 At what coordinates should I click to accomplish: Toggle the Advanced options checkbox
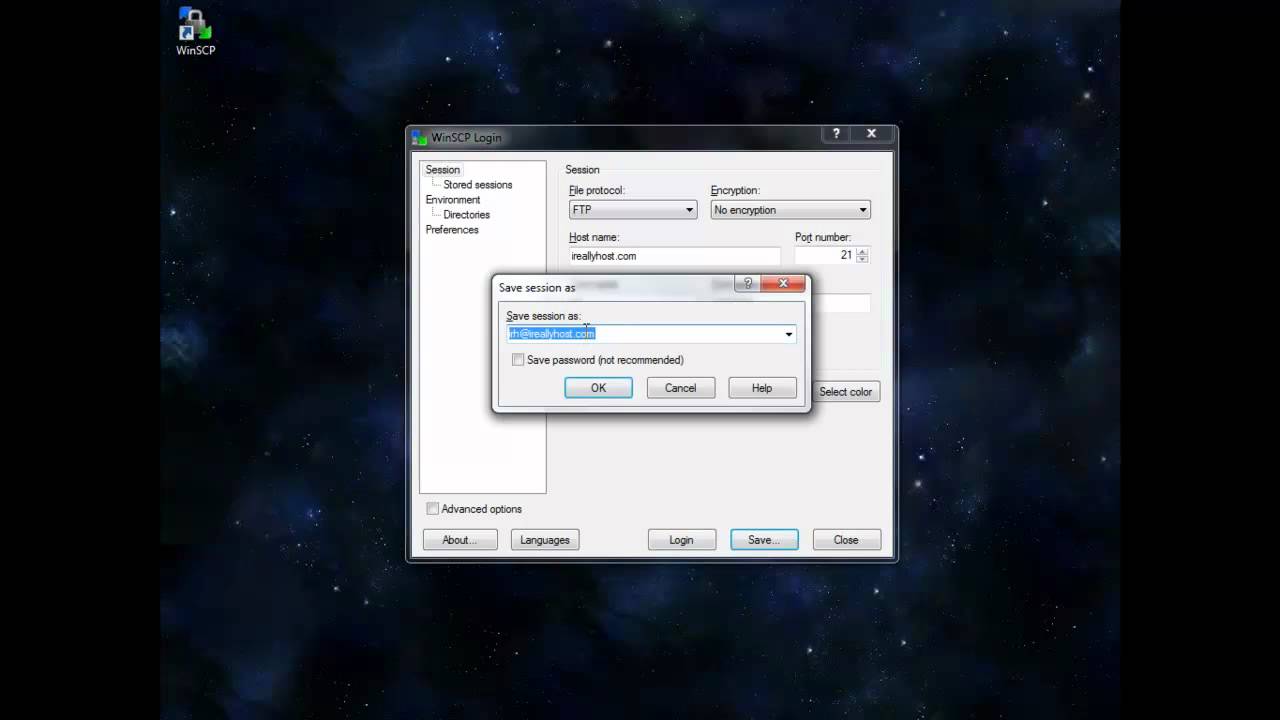coord(432,509)
